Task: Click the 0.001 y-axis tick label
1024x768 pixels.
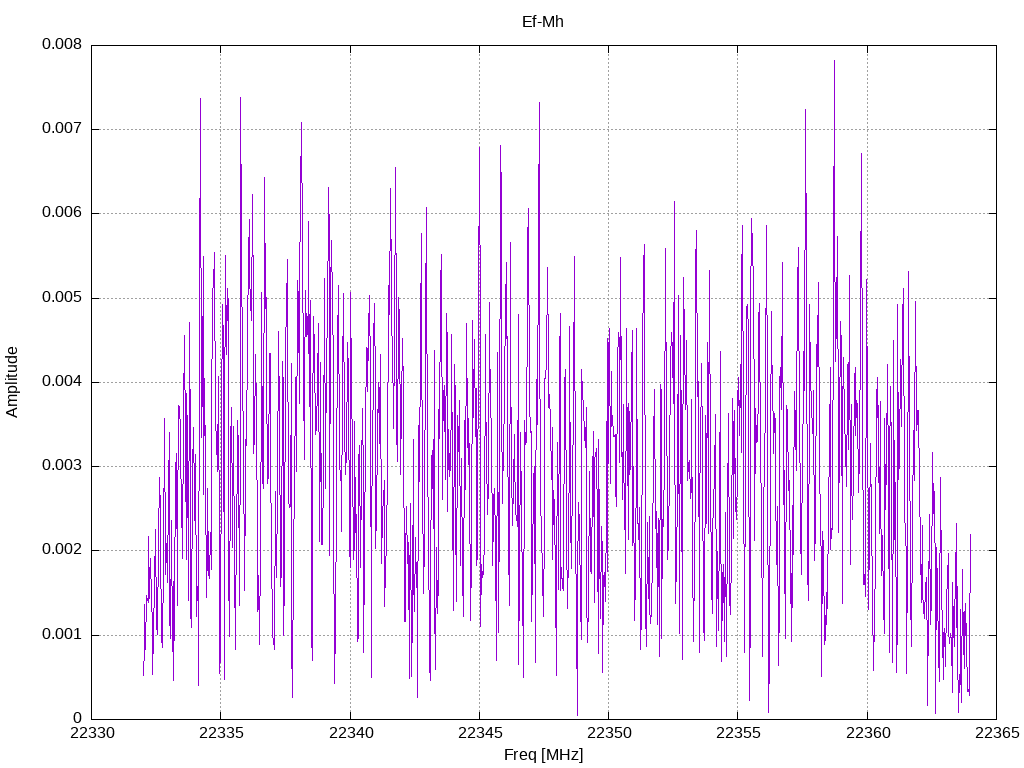Action: coord(62,634)
